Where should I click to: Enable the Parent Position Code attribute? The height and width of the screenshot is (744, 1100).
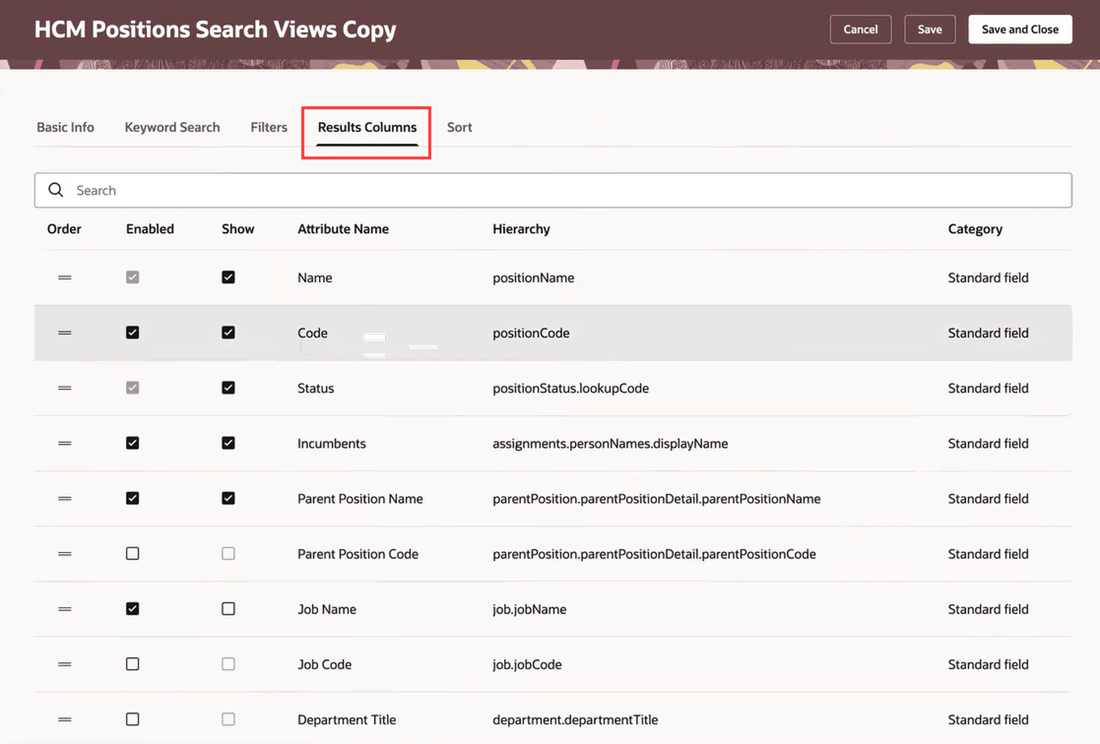[x=133, y=553]
